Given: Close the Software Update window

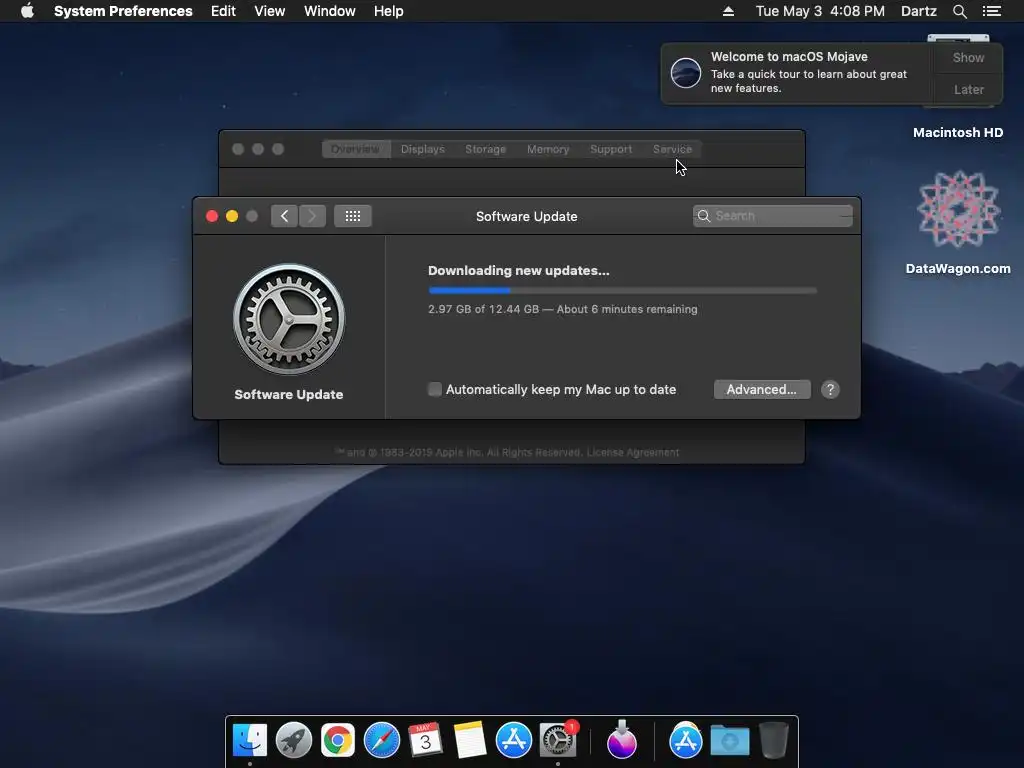Looking at the screenshot, I should pos(212,216).
